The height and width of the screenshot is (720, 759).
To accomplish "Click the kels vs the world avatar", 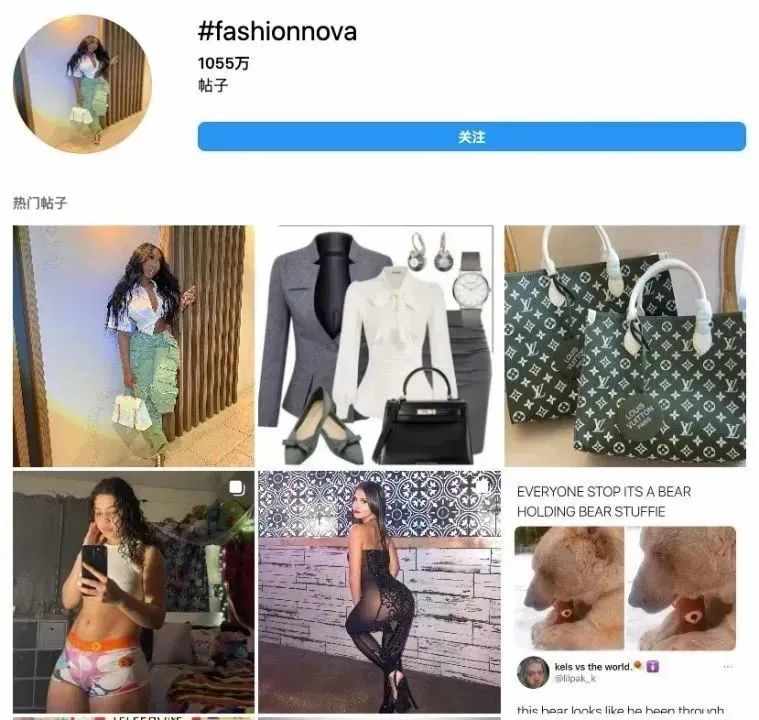I will (x=533, y=672).
